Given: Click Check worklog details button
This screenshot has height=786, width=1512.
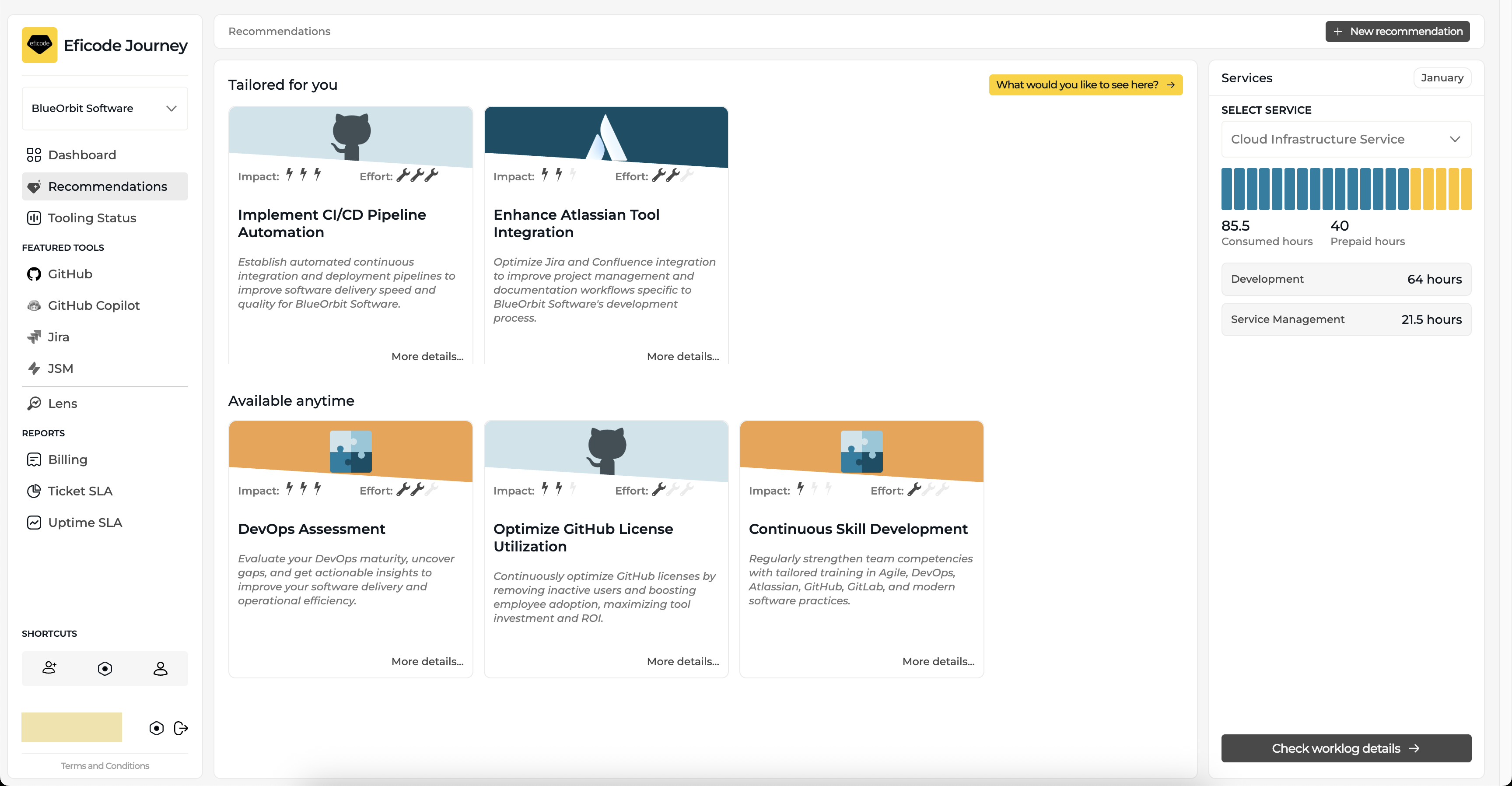Looking at the screenshot, I should (x=1345, y=748).
